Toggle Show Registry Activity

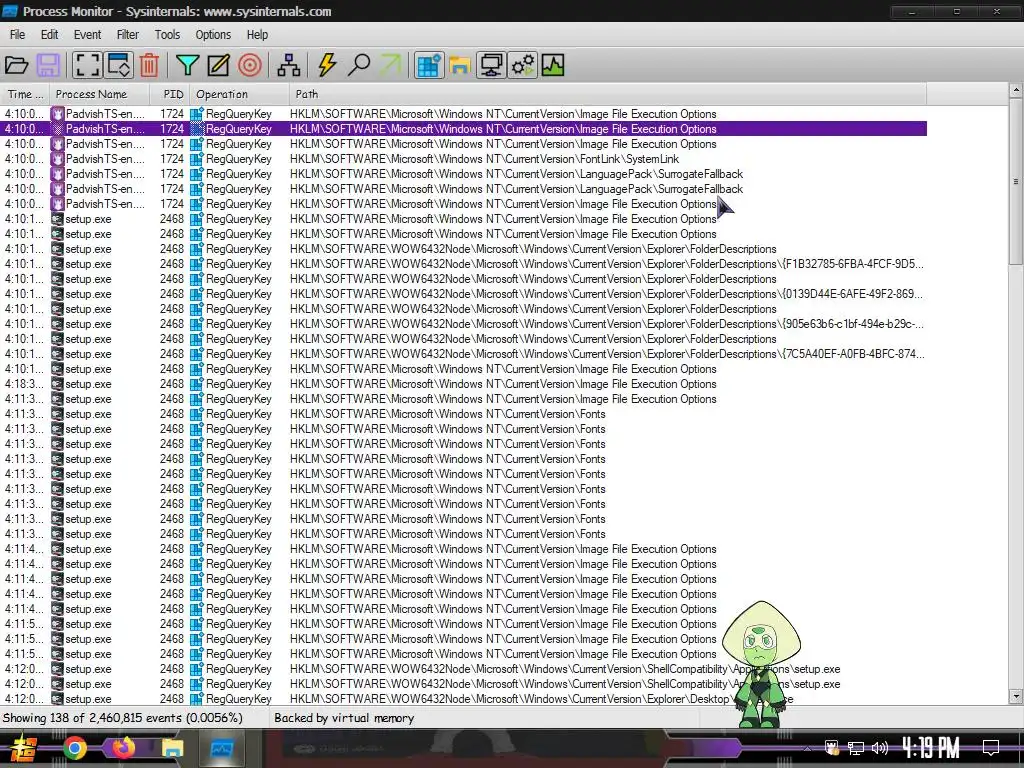point(429,65)
